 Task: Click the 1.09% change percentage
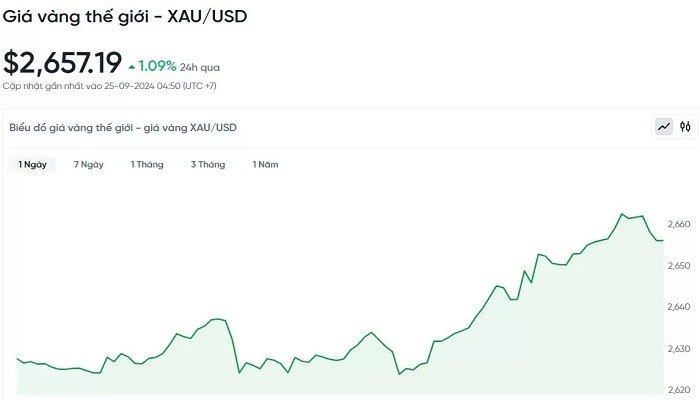[157, 66]
